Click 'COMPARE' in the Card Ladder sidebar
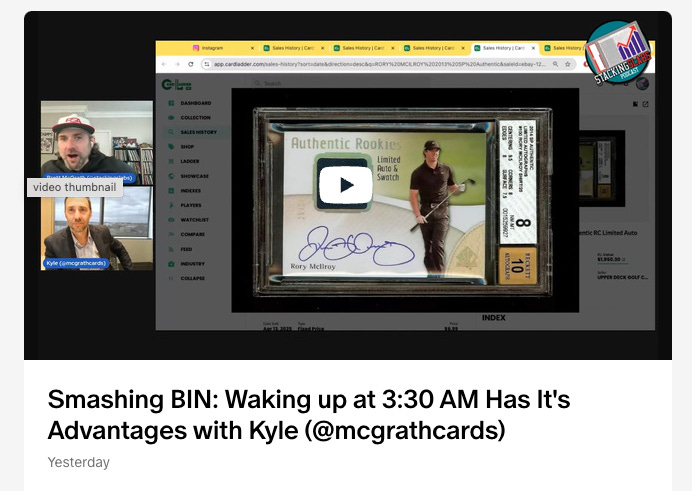Viewport: 692px width, 491px height. (192, 234)
